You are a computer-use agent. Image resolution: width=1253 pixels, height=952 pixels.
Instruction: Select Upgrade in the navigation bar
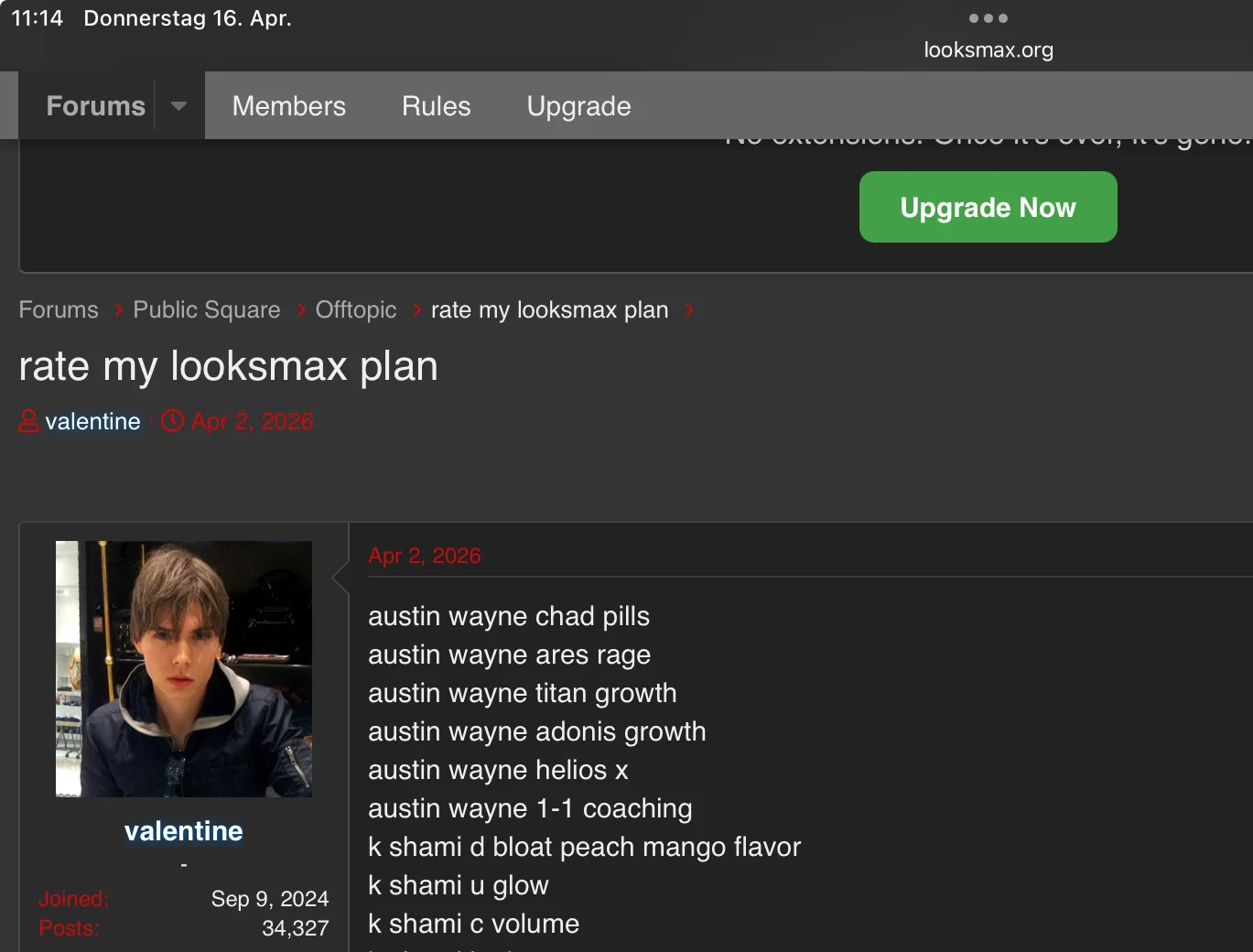click(x=578, y=106)
